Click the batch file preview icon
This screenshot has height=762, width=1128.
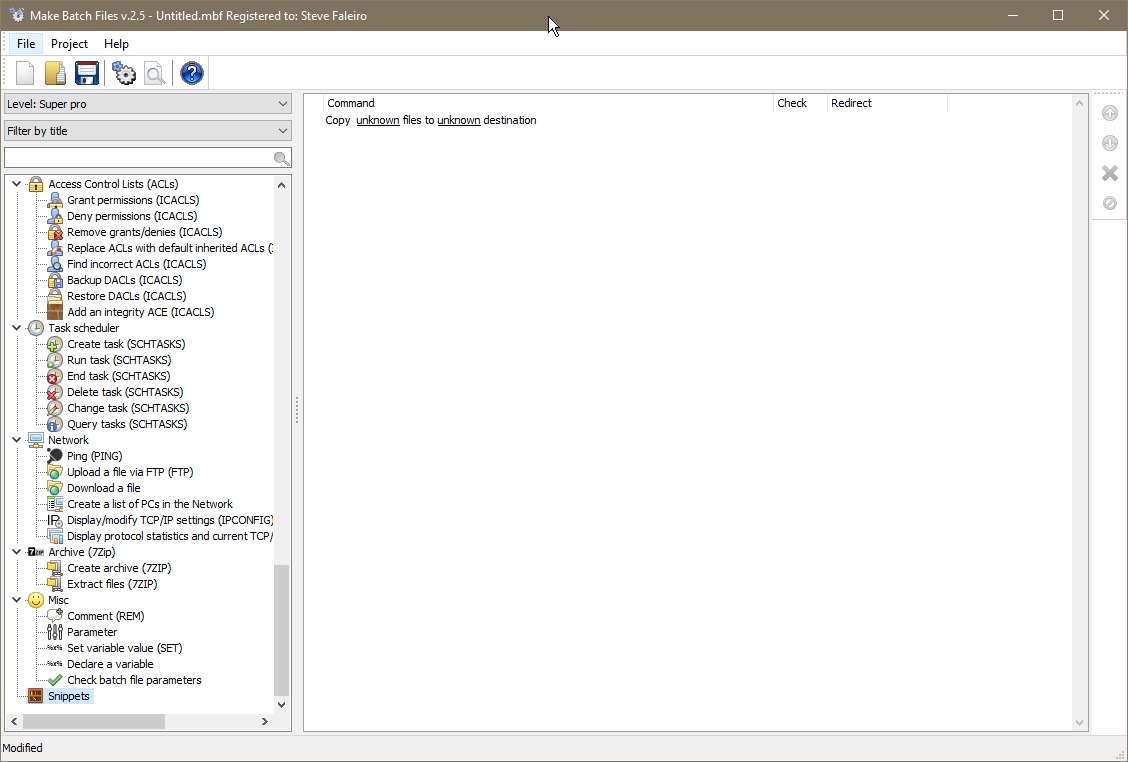coord(155,72)
